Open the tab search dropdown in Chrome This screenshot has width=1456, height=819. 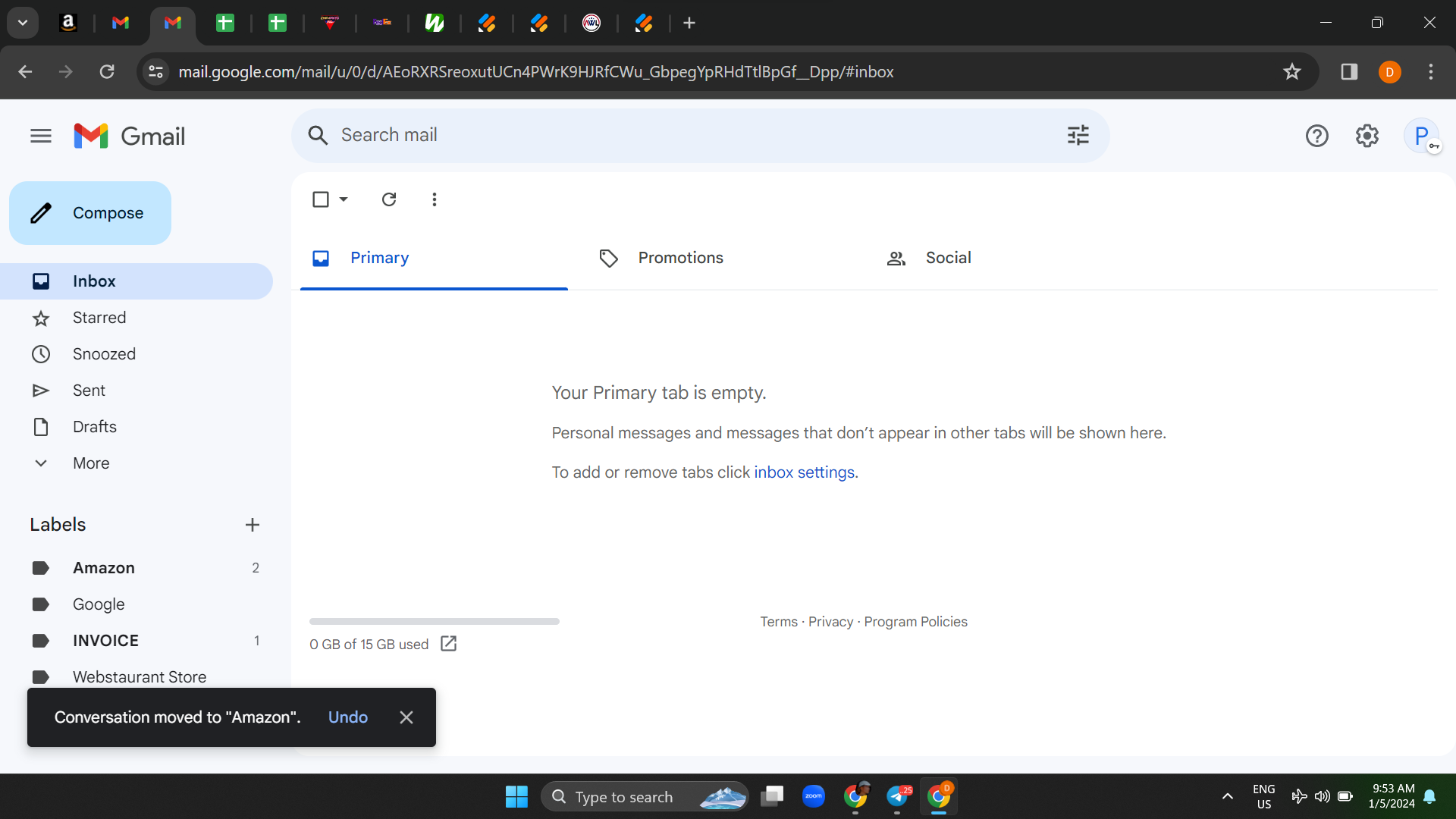tap(23, 24)
